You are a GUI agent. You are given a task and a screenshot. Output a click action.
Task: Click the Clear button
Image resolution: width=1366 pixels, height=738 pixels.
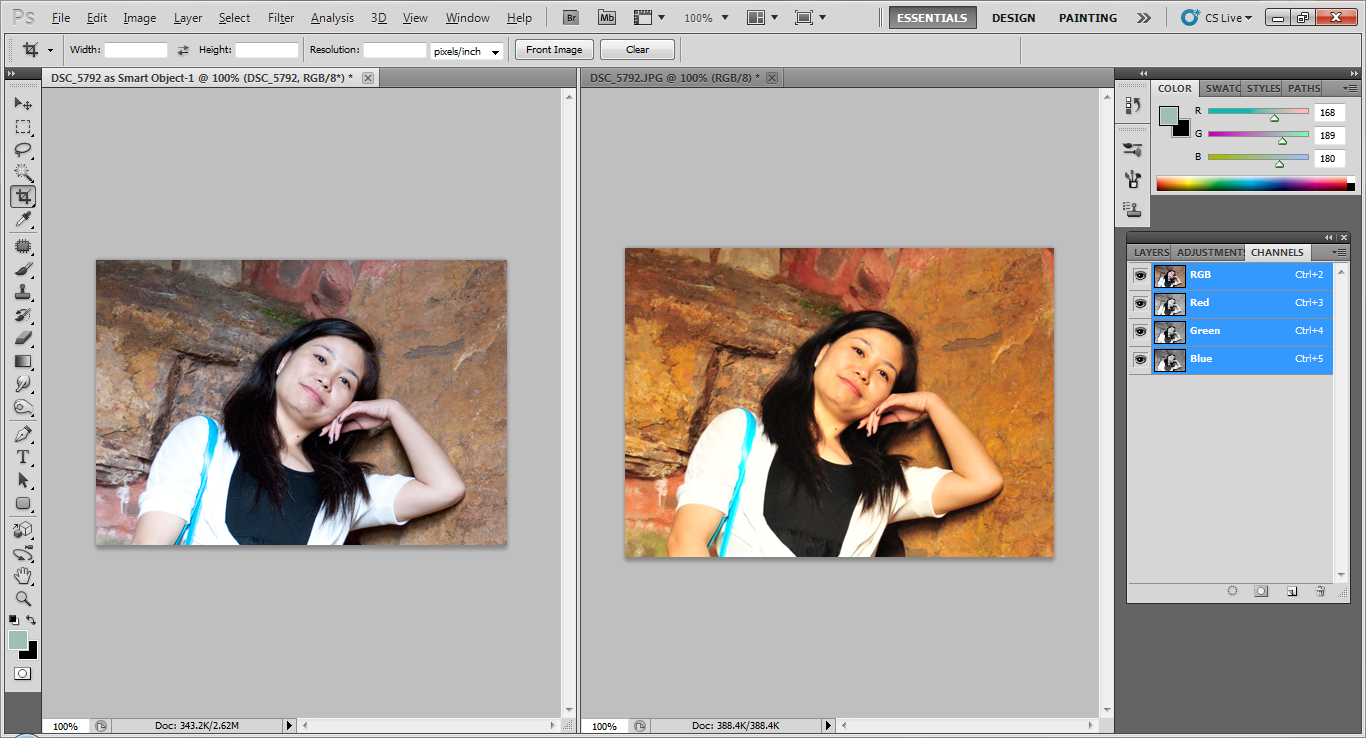point(637,50)
